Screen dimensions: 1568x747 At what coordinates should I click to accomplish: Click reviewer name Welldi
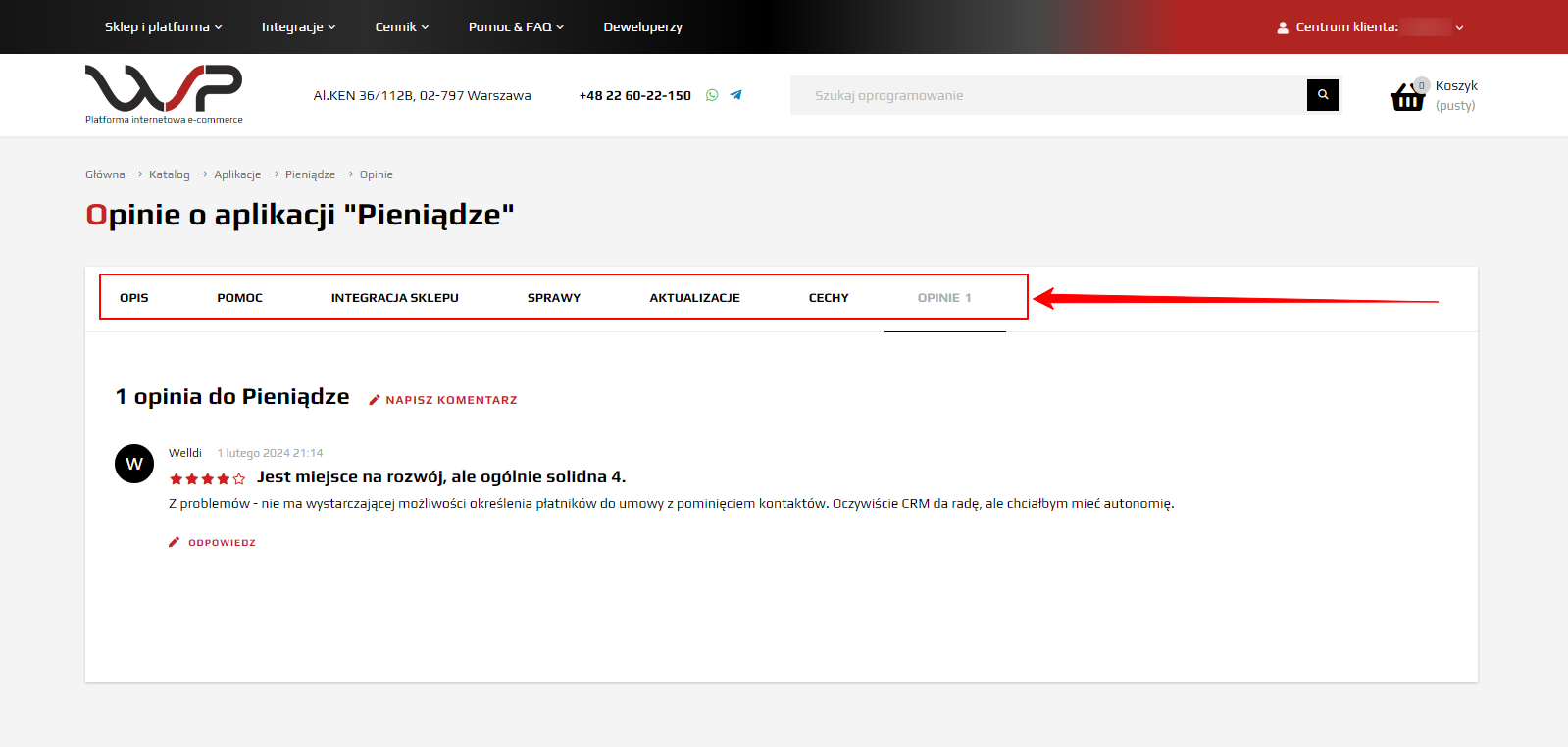185,453
